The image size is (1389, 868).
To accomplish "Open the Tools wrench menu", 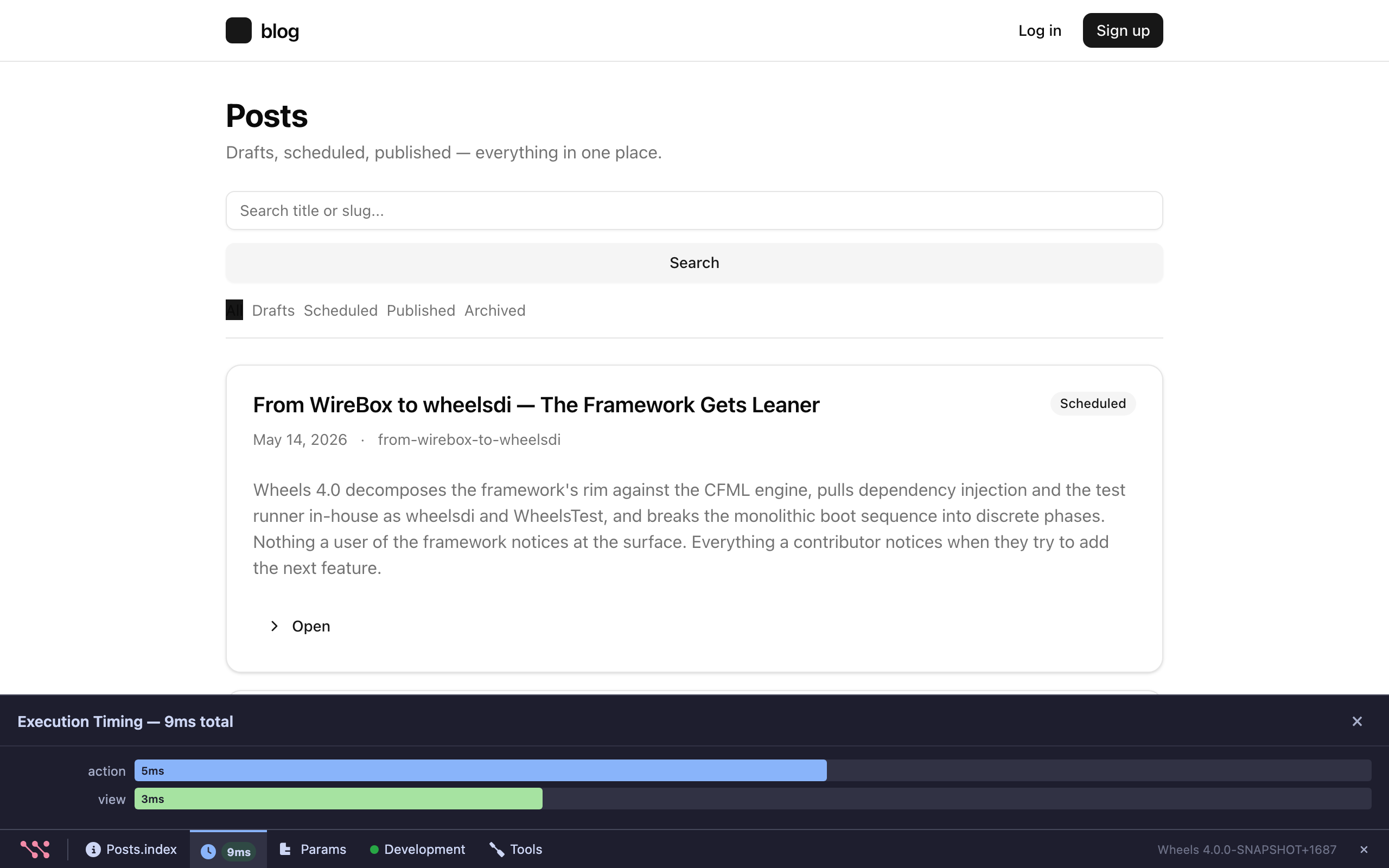I will click(x=515, y=849).
